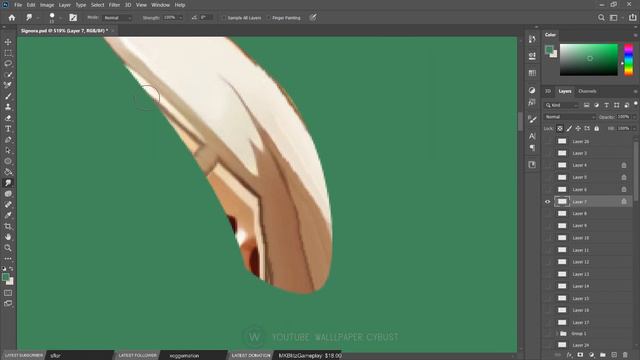Select the Smudge tool in toolbar
Viewport: 640px width, 360px height.
click(x=8, y=183)
